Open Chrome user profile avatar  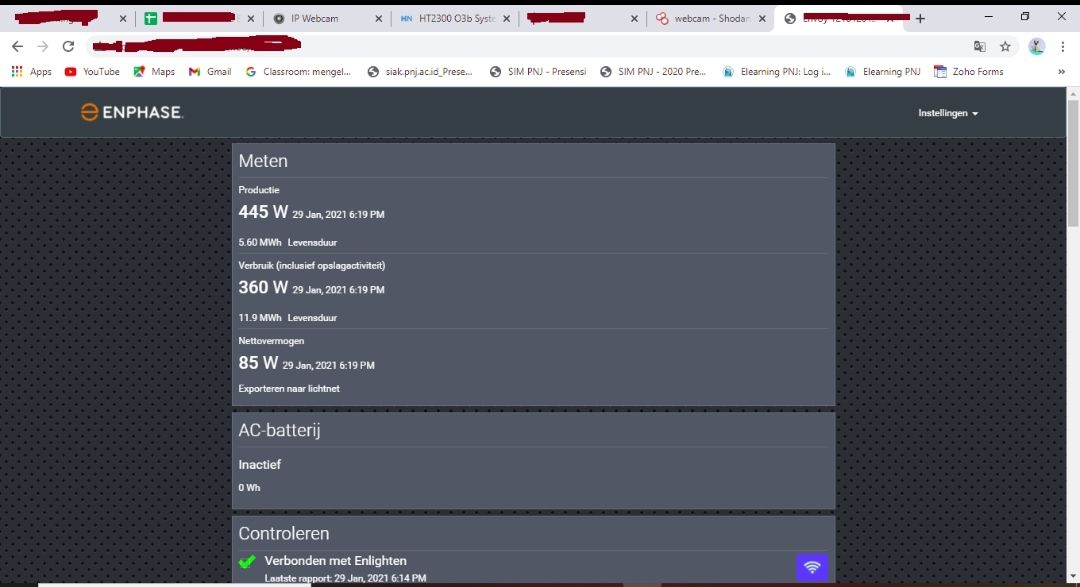coord(1037,46)
